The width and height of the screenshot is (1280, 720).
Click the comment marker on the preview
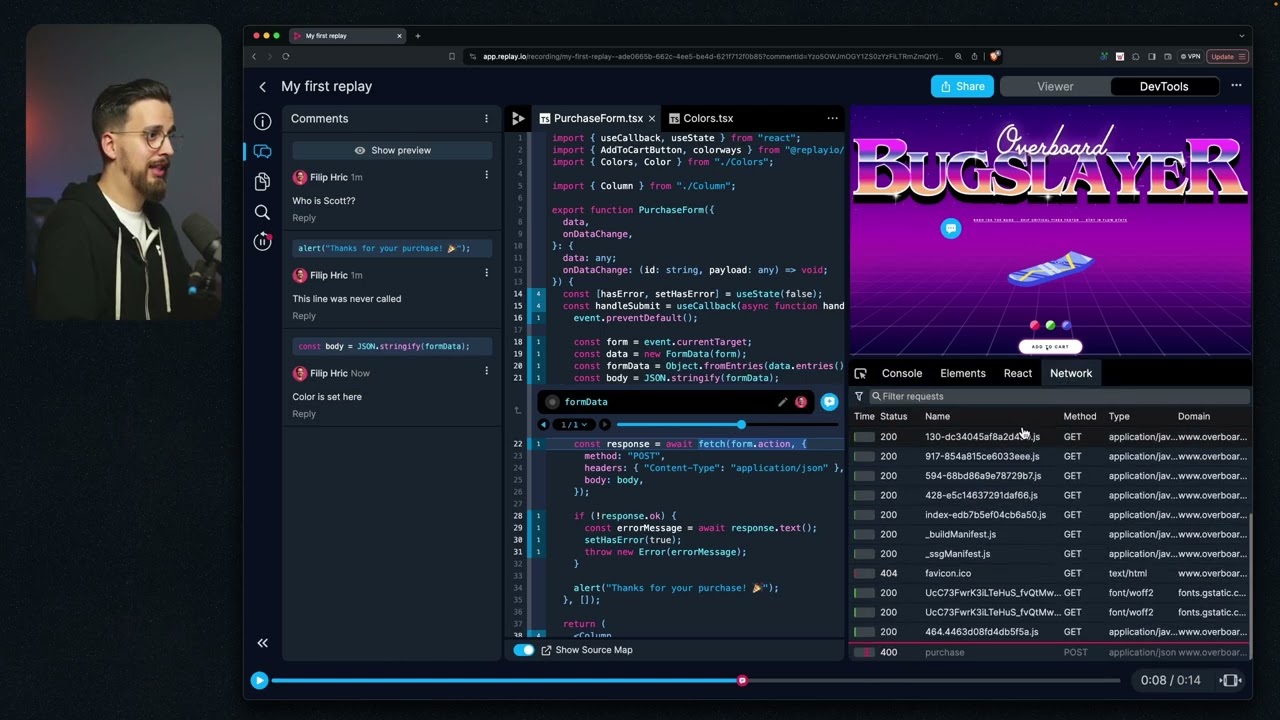pos(951,229)
